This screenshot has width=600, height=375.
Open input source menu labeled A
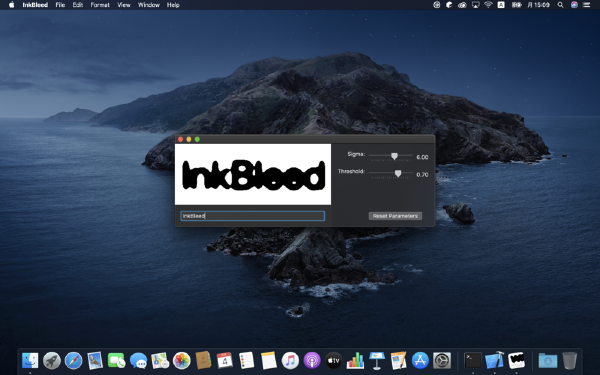(501, 5)
